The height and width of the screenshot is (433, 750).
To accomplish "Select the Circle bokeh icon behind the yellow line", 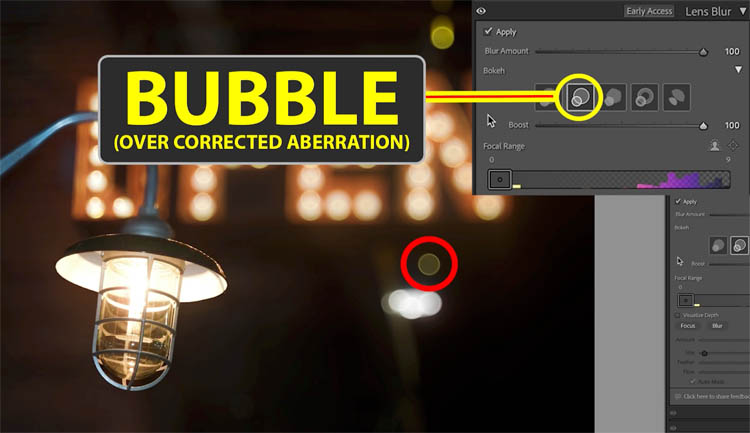I will tap(545, 97).
